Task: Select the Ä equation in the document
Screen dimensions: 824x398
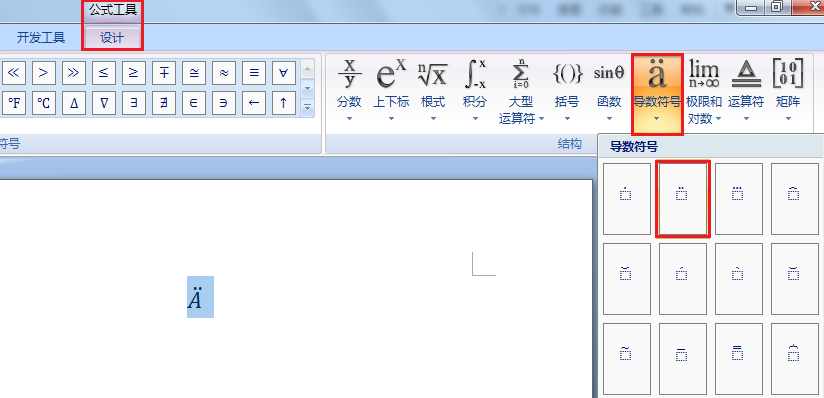Action: 200,297
